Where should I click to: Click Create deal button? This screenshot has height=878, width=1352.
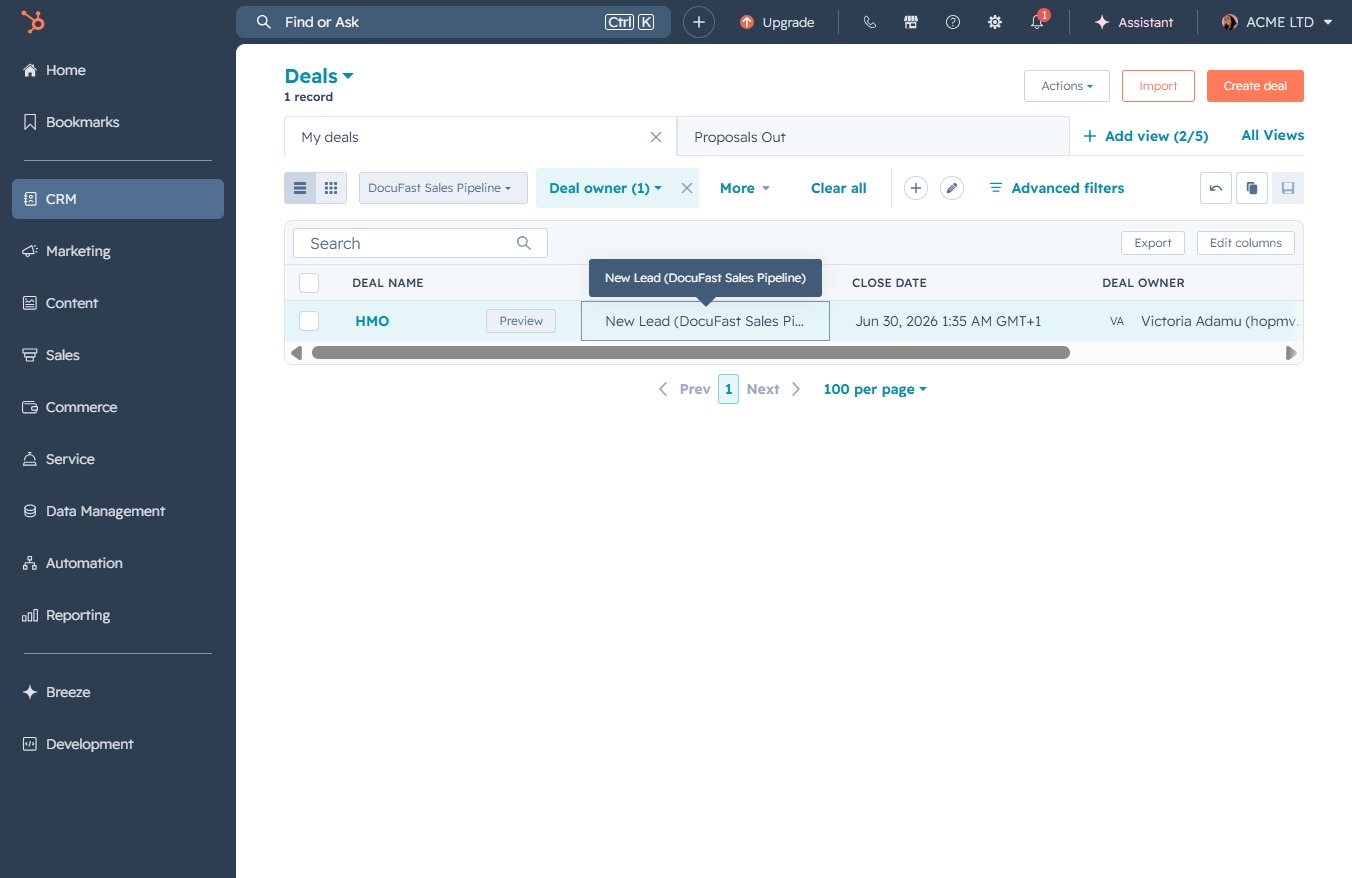[1255, 86]
